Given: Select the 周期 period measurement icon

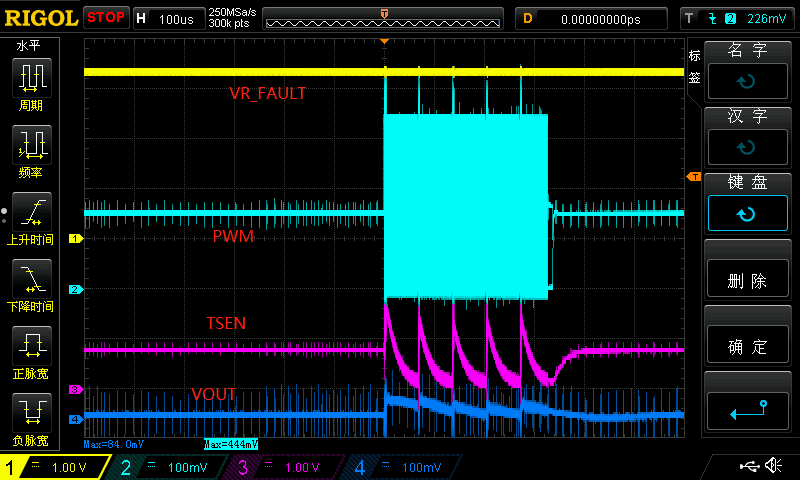Looking at the screenshot, I should click(32, 78).
